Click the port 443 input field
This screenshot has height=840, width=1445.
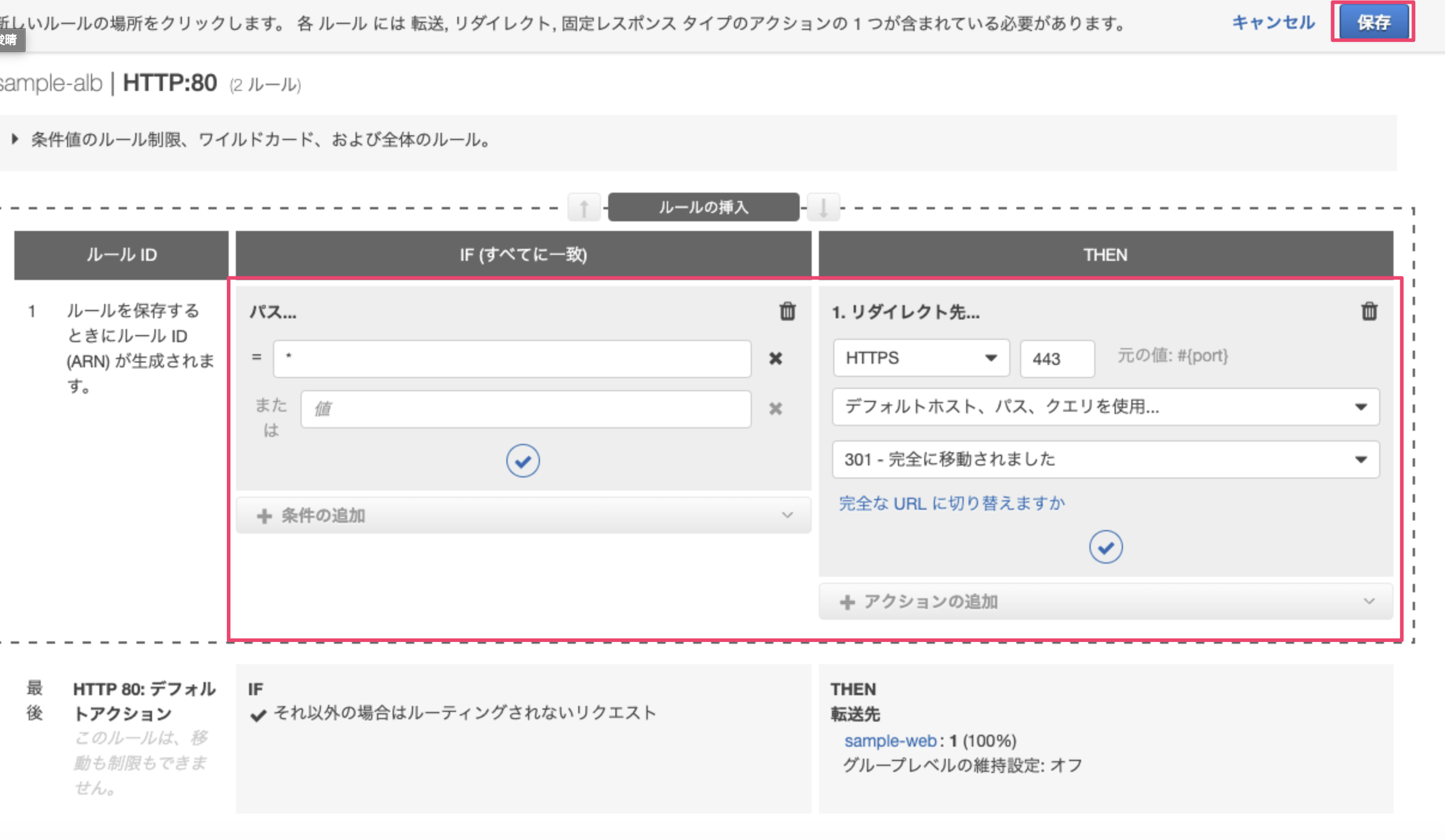(x=1057, y=358)
